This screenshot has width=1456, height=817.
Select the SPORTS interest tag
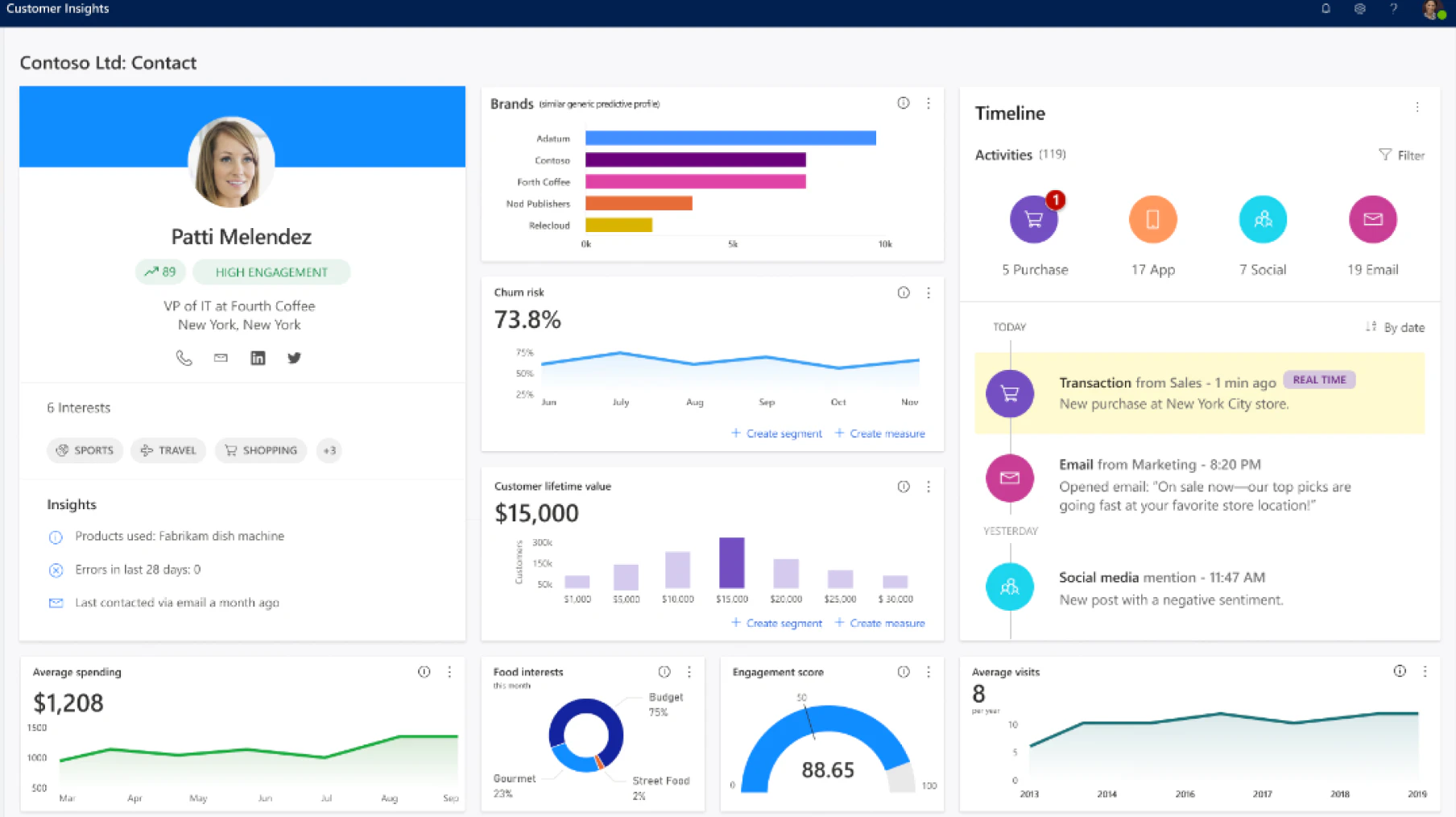(x=85, y=450)
